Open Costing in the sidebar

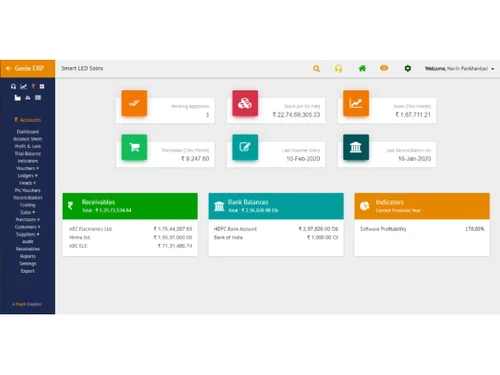point(28,205)
